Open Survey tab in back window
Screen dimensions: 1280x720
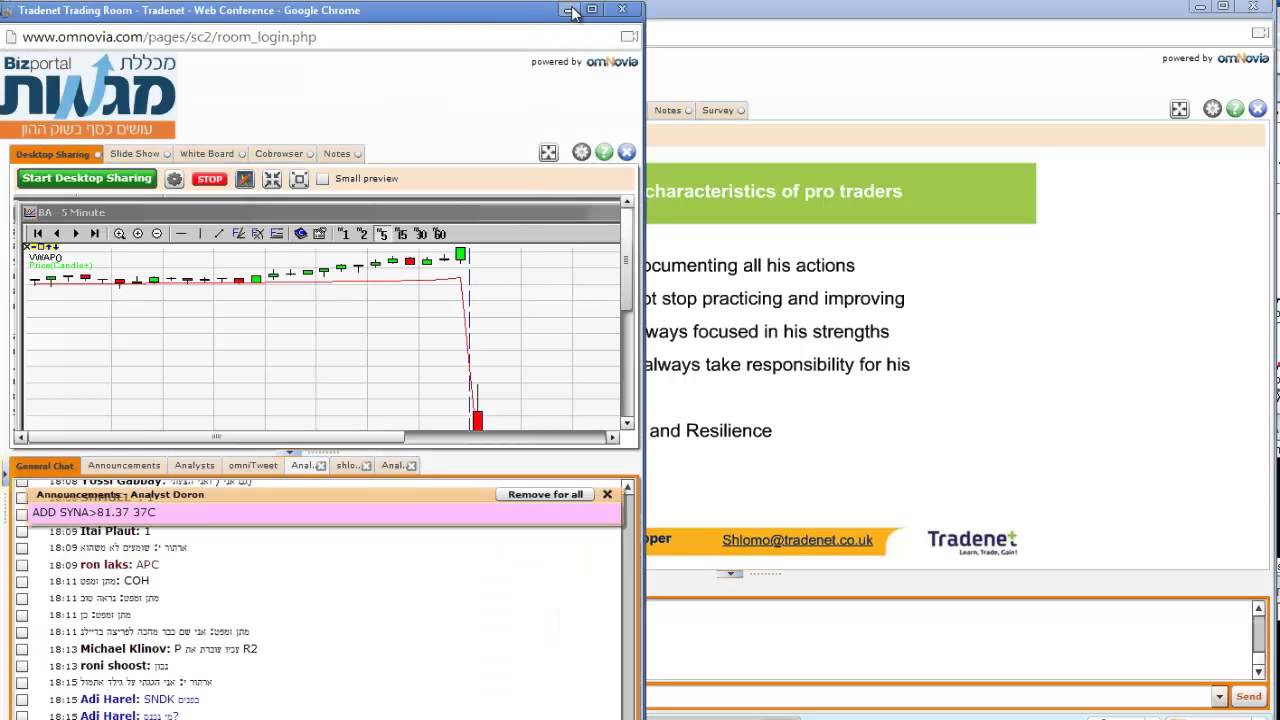click(723, 110)
